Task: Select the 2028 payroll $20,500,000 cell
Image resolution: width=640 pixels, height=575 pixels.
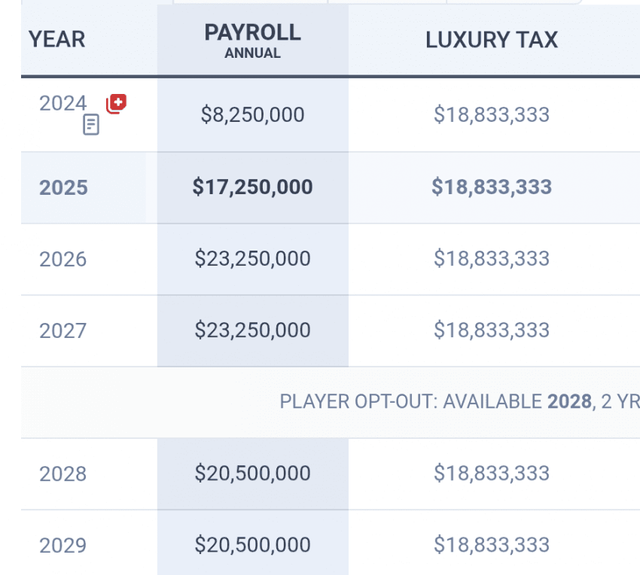Action: point(252,473)
